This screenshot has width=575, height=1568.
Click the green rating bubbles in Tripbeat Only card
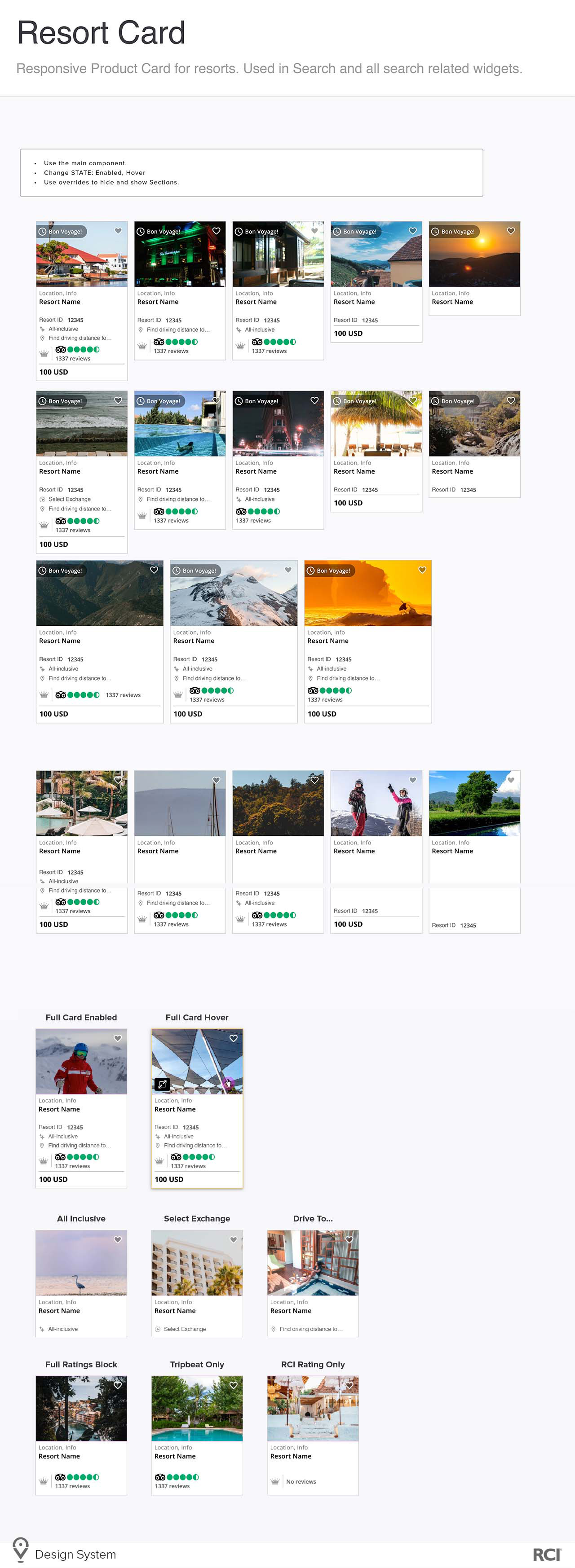pyautogui.click(x=183, y=1477)
